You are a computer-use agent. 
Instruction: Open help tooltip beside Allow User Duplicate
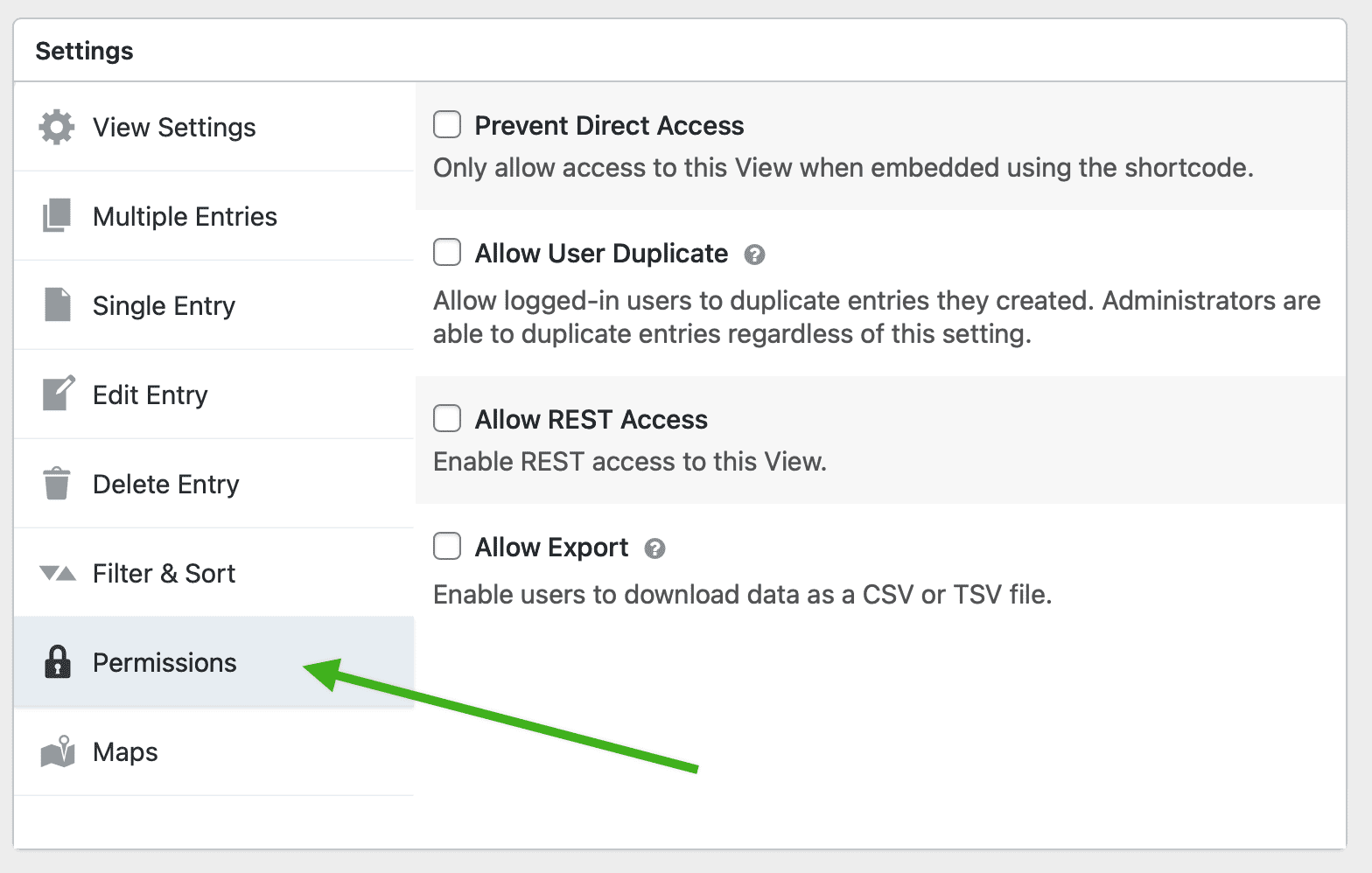click(754, 255)
